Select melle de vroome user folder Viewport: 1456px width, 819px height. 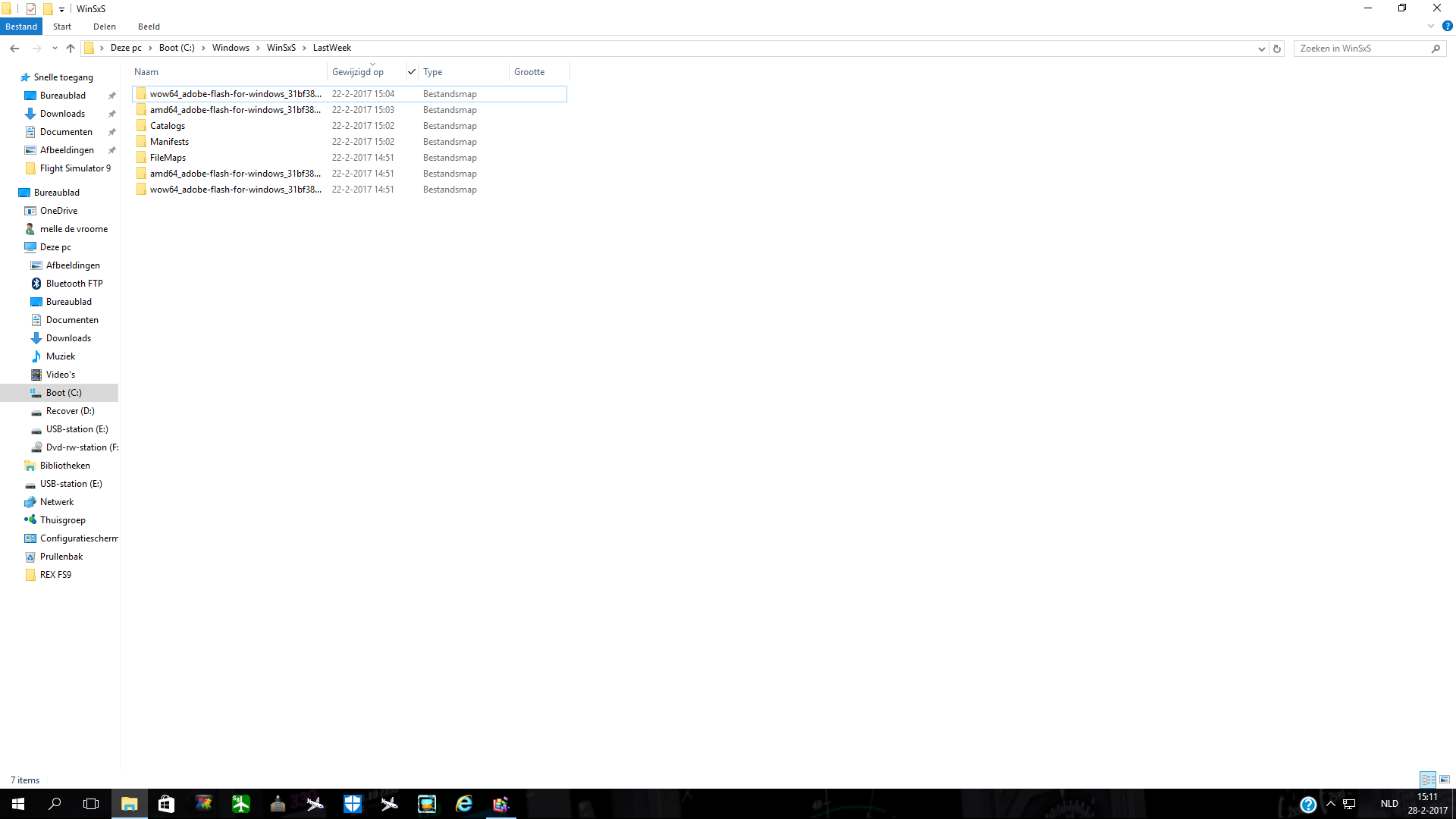click(74, 229)
